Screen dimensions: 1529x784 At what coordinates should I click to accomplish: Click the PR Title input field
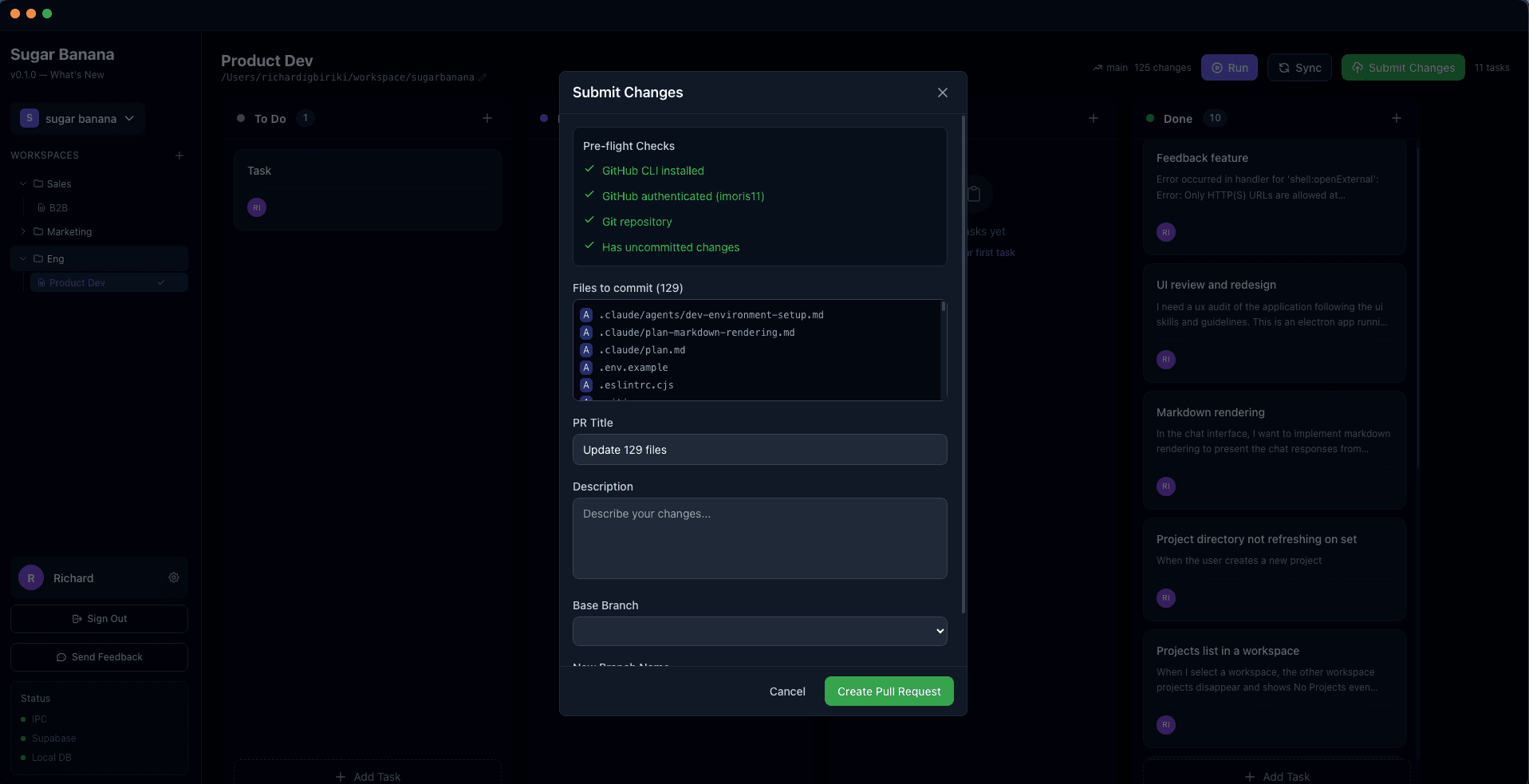pos(759,450)
